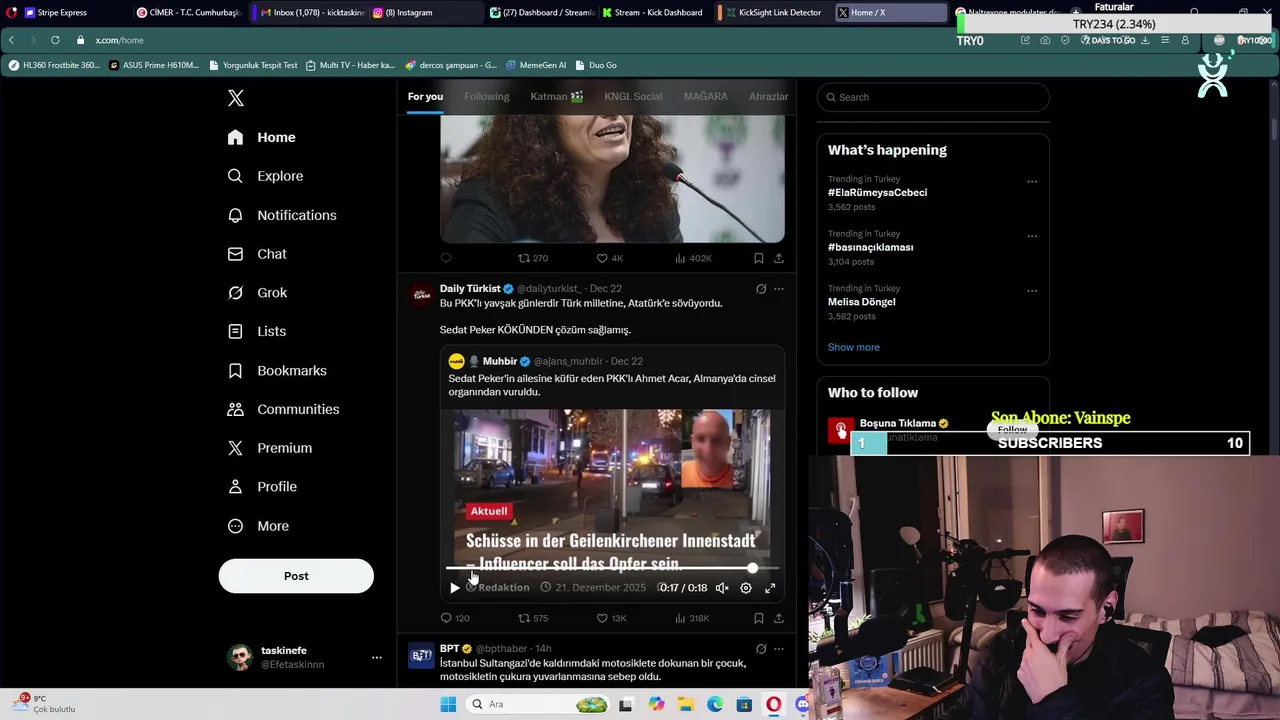
Task: Open Communities in the sidebar
Action: pyautogui.click(x=283, y=409)
